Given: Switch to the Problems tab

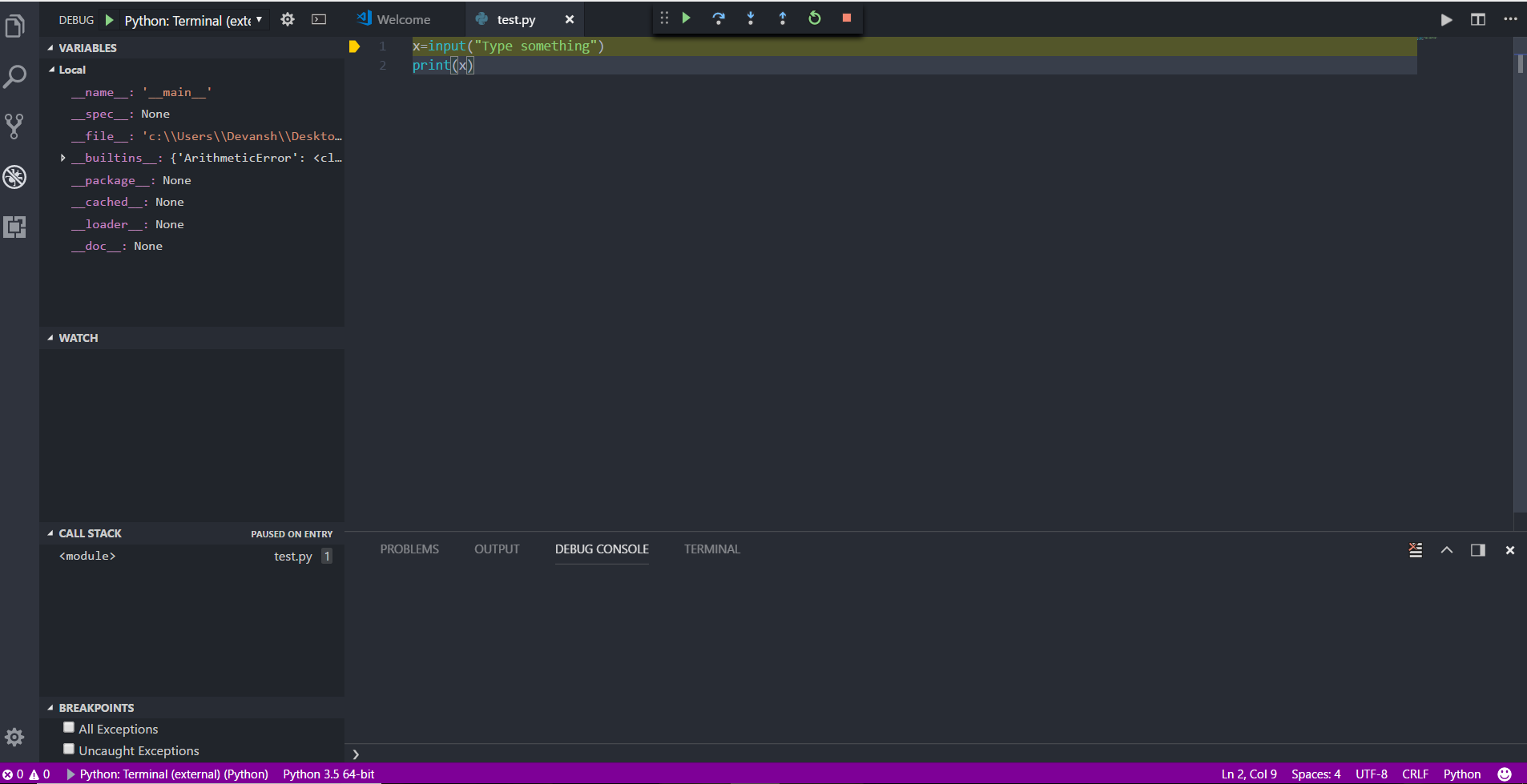Looking at the screenshot, I should (409, 549).
